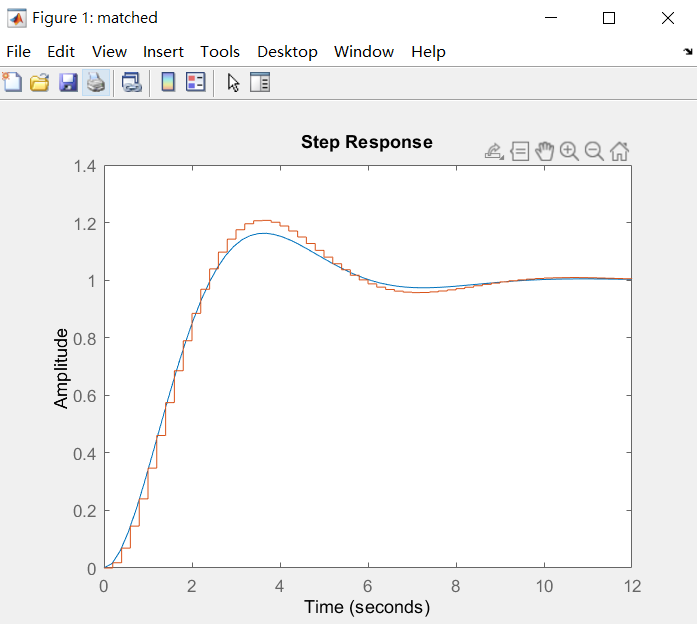
Task: Restore the view with the home icon
Action: [x=619, y=152]
